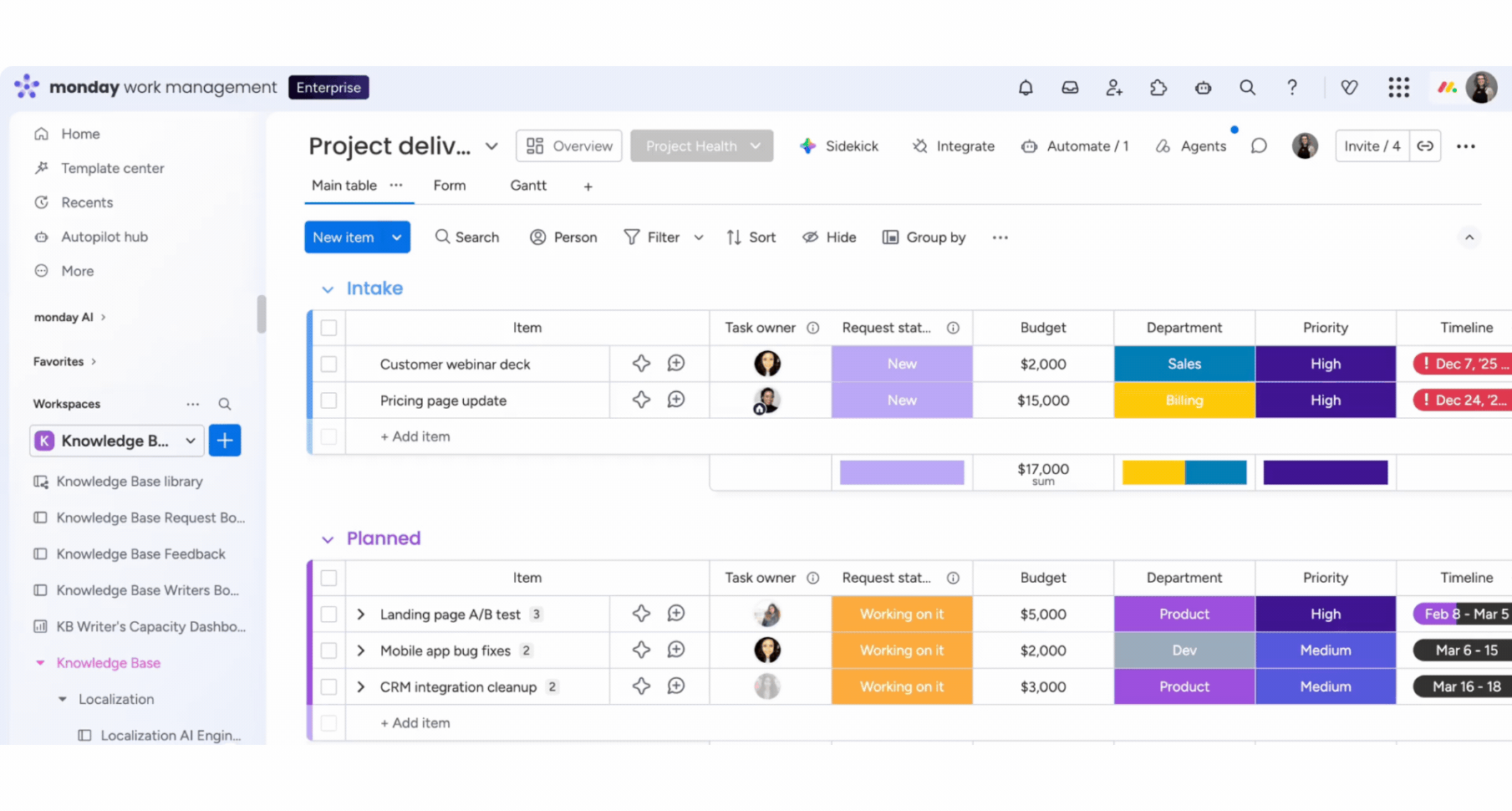
Task: Click the Sidekick button
Action: (839, 146)
